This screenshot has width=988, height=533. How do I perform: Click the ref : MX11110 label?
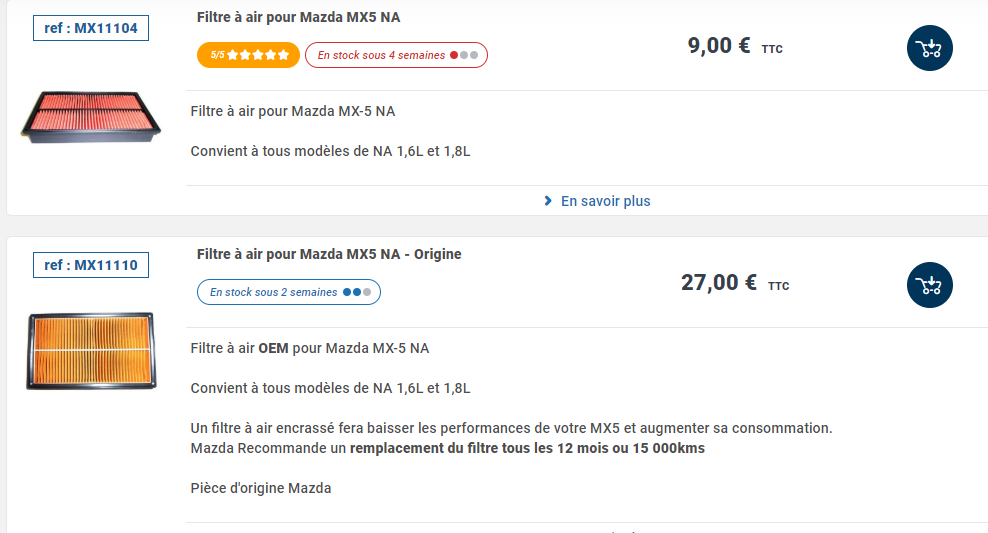tap(91, 265)
